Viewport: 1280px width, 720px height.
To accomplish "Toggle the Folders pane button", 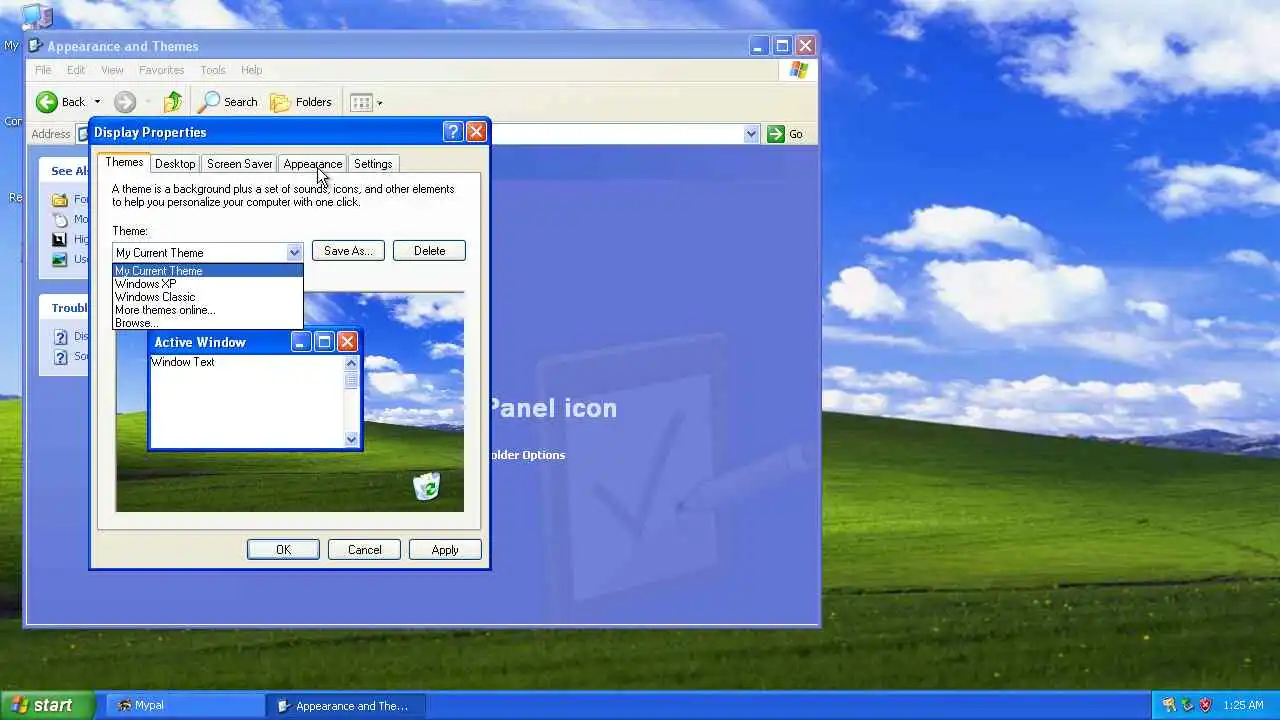I will (301, 102).
